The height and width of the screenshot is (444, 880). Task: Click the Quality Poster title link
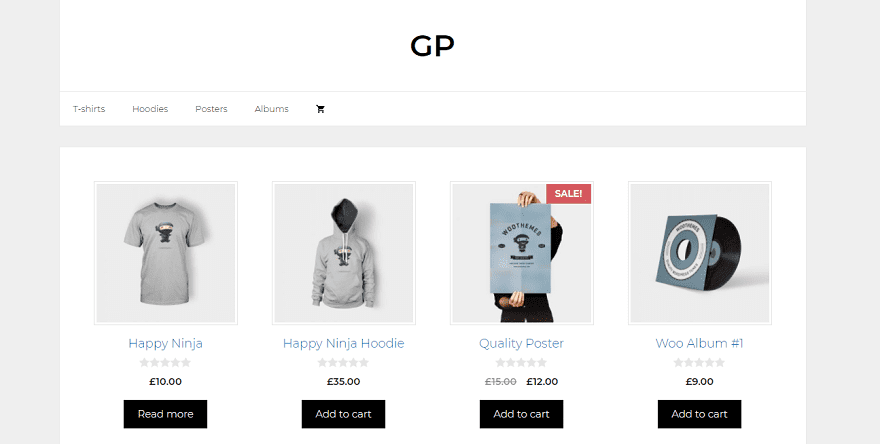tap(521, 344)
